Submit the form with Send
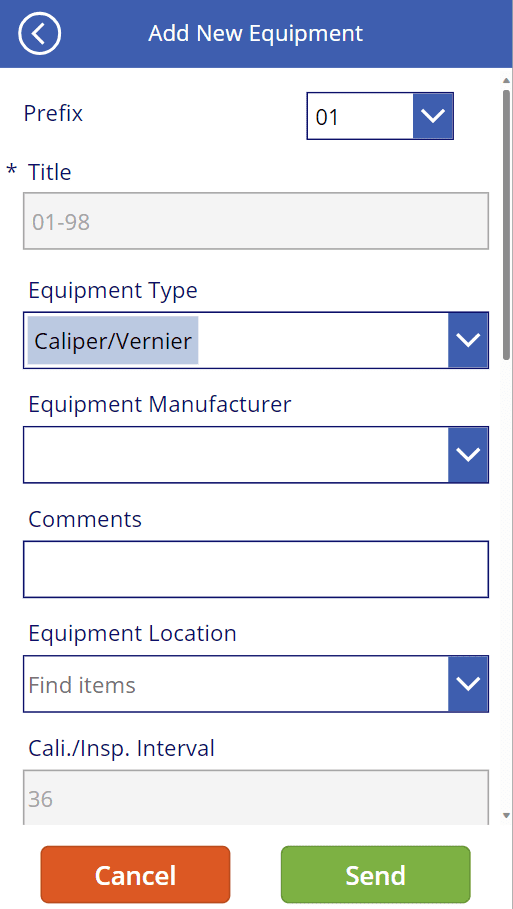513x909 pixels. coord(376,874)
